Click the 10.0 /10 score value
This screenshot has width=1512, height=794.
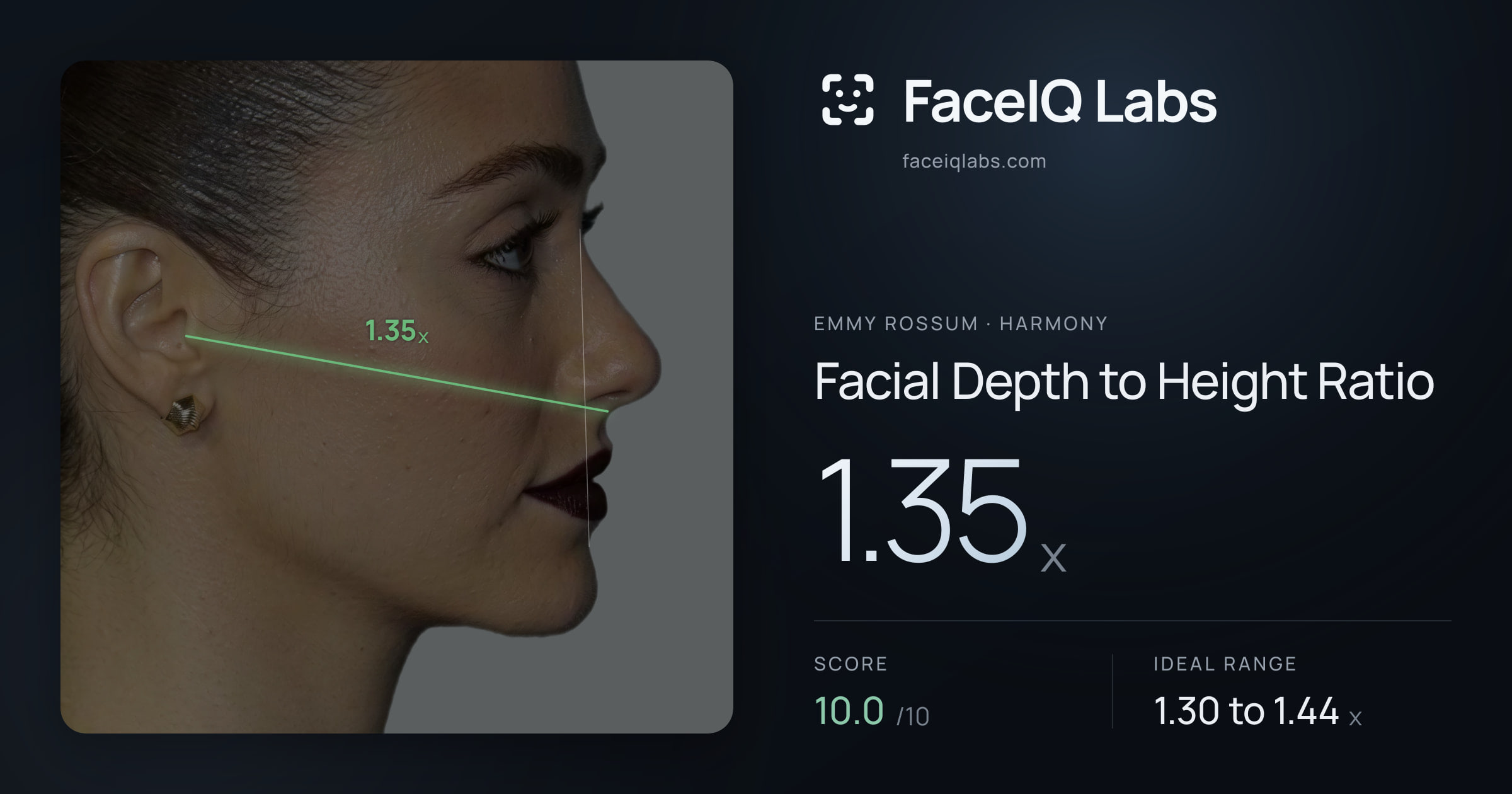(872, 711)
